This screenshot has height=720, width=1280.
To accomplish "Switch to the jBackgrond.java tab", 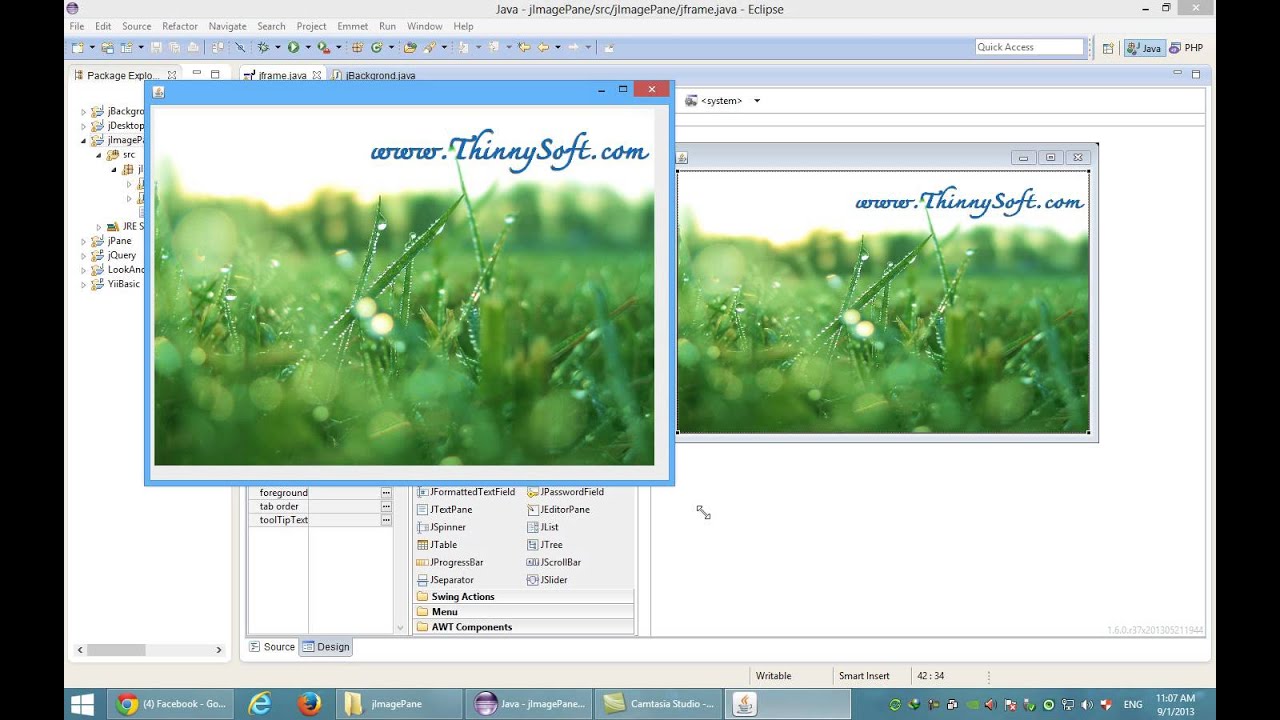I will 374,75.
